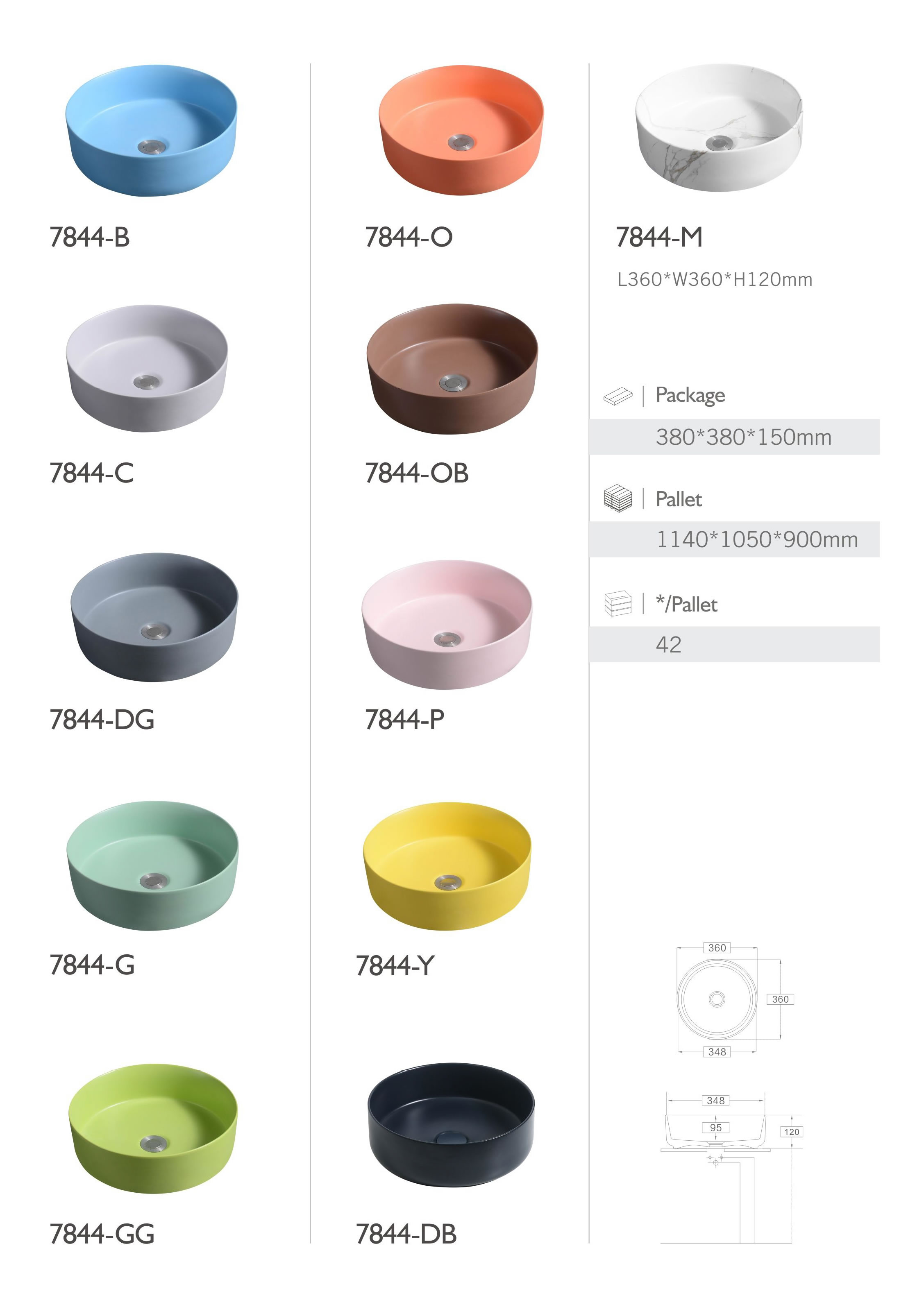Viewport: 899px width, 1316px height.
Task: Click the Pallet stacked boxes icon
Action: pos(617,498)
